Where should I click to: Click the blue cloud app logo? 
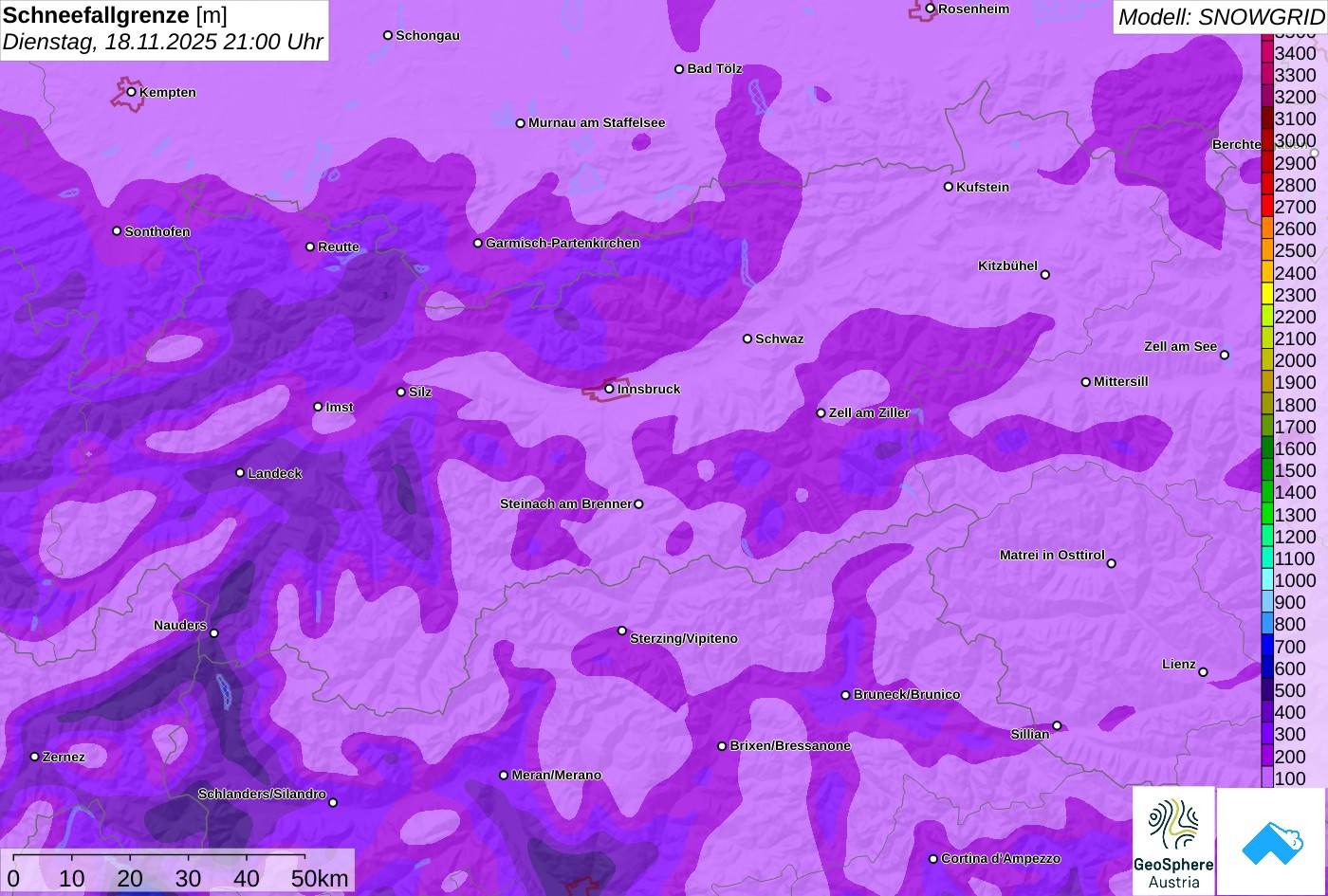pos(1272,841)
